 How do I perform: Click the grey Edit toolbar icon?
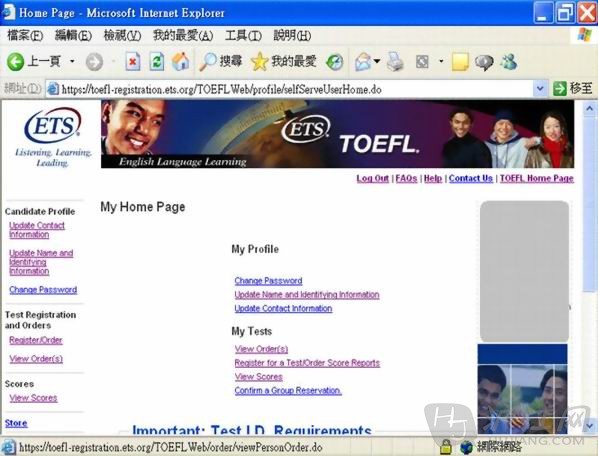(422, 62)
